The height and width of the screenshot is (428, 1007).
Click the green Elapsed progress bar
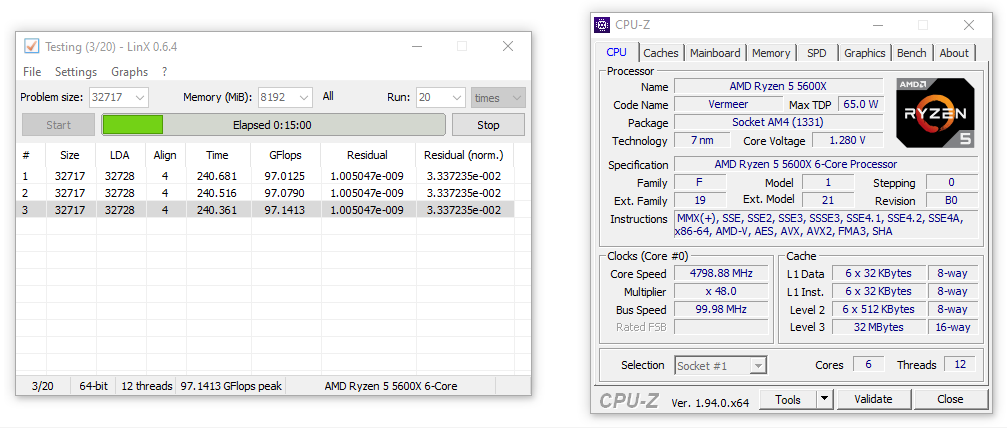coord(273,125)
